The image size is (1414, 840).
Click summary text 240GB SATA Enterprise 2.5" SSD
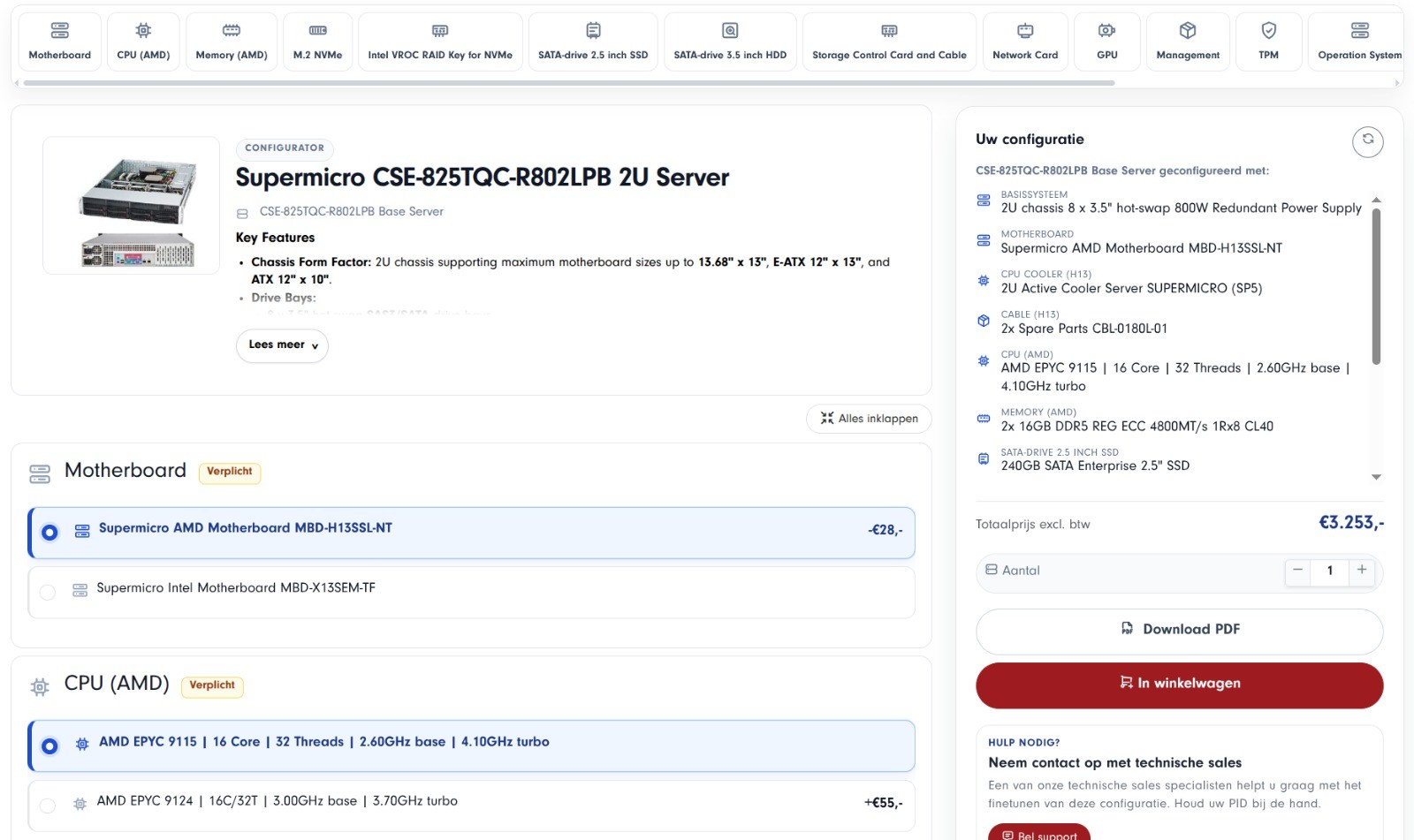pyautogui.click(x=1095, y=466)
